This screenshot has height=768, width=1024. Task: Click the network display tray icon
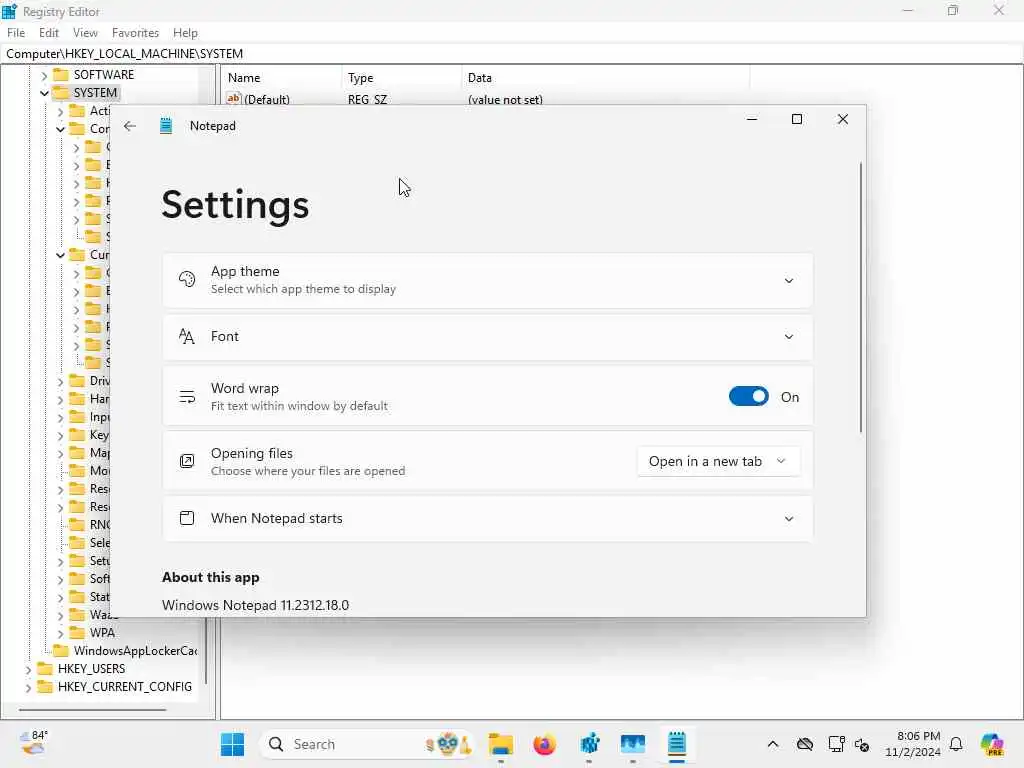coord(836,744)
